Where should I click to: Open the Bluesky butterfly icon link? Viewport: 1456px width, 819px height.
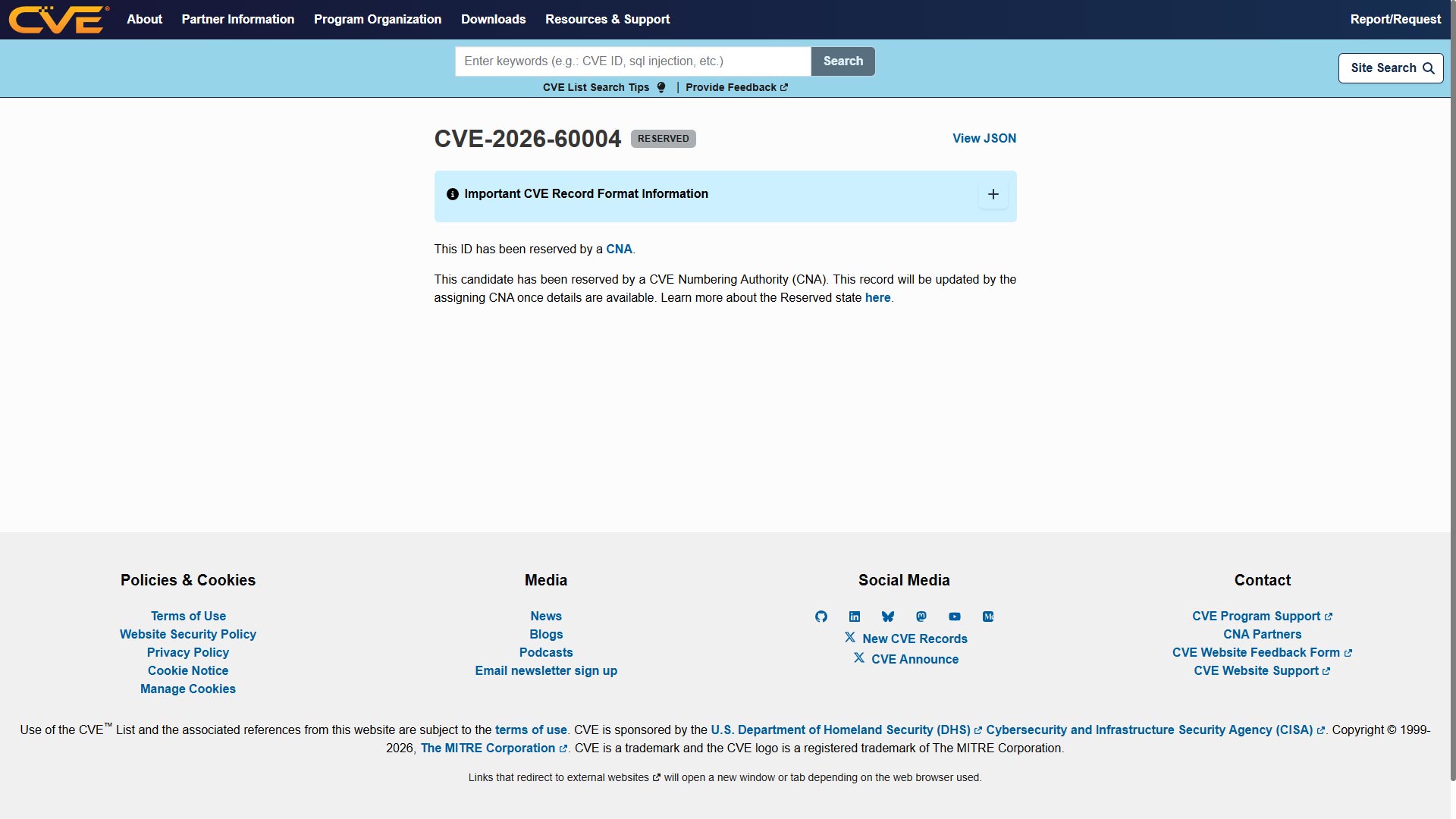888,617
